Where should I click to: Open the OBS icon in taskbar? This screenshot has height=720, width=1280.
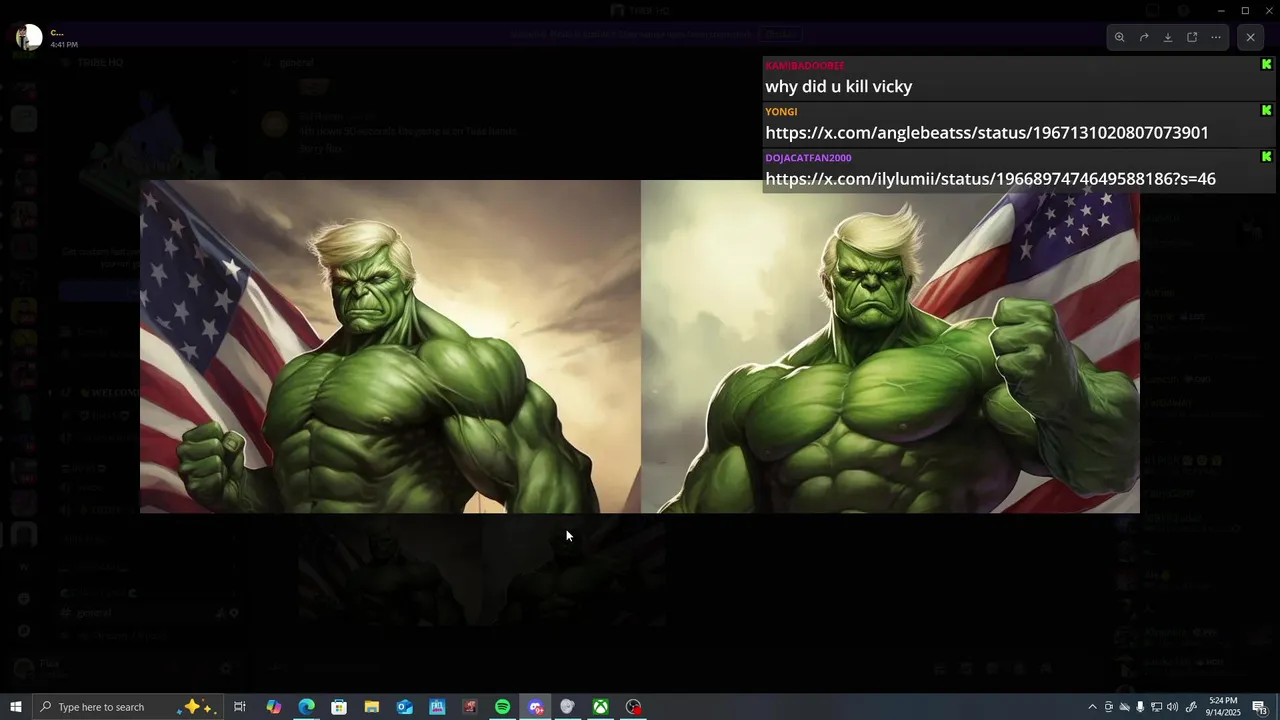633,707
